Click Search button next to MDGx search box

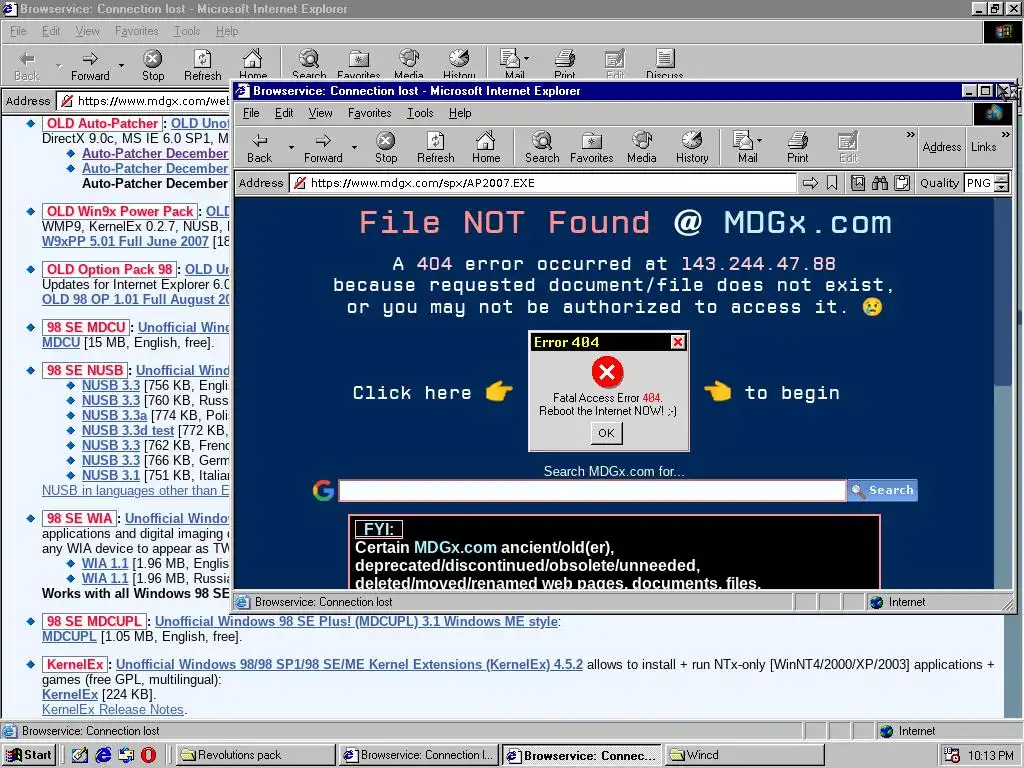pyautogui.click(x=882, y=490)
